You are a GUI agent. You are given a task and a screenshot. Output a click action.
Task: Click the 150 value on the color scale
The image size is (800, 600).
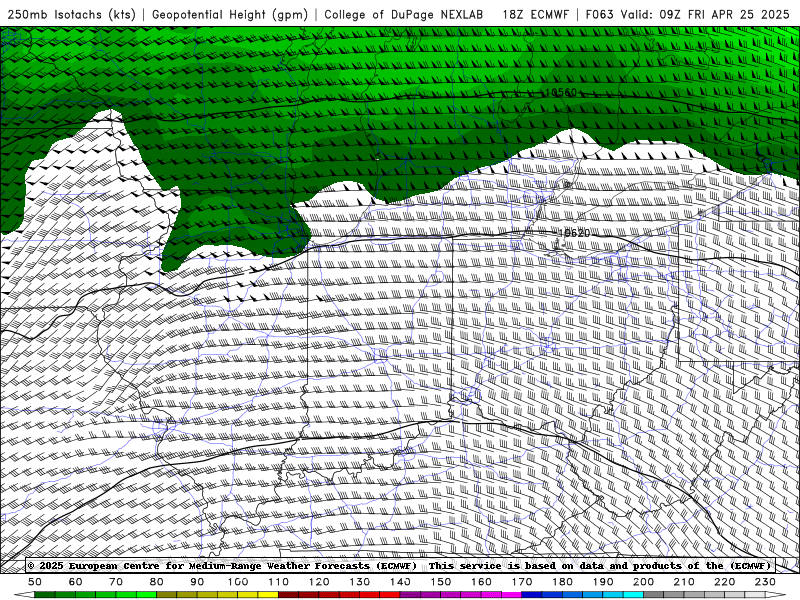pos(440,582)
